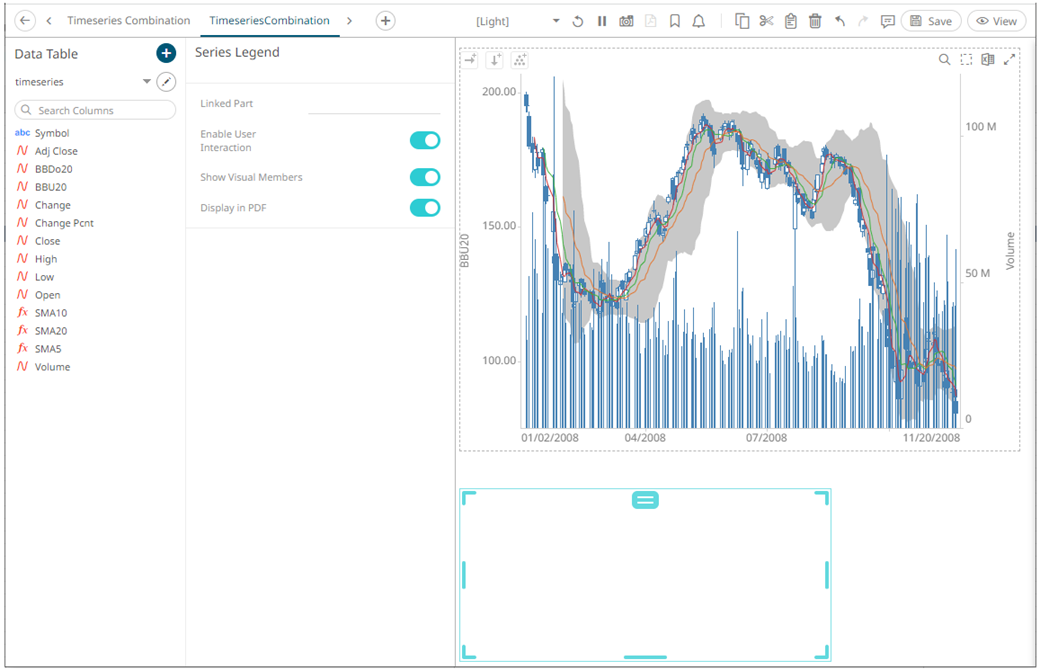
Task: Expand the timeseries data table dropdown
Action: pos(147,82)
